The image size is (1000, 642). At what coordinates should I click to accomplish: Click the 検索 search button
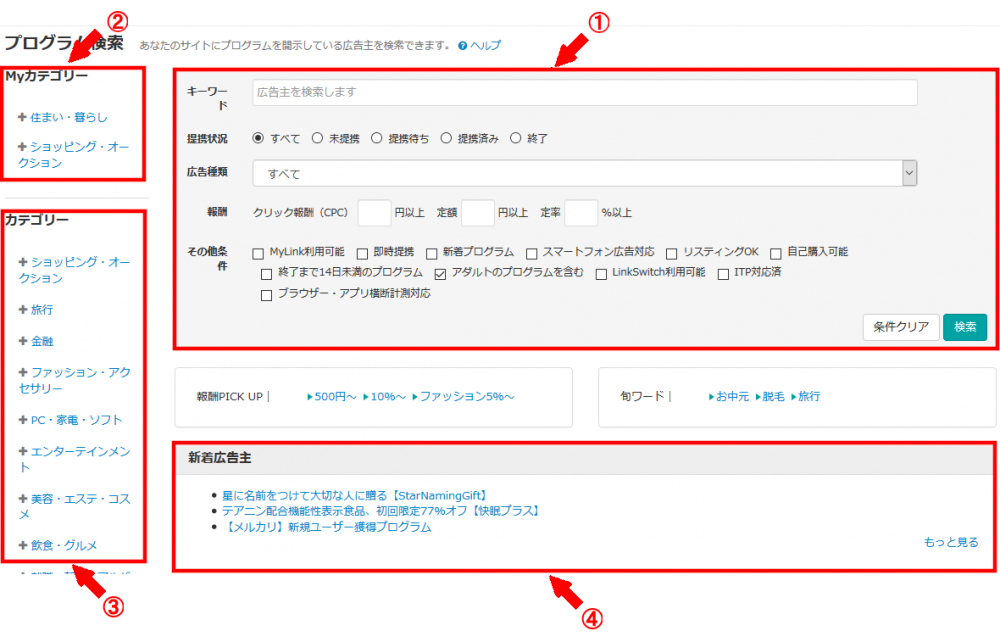(x=965, y=327)
